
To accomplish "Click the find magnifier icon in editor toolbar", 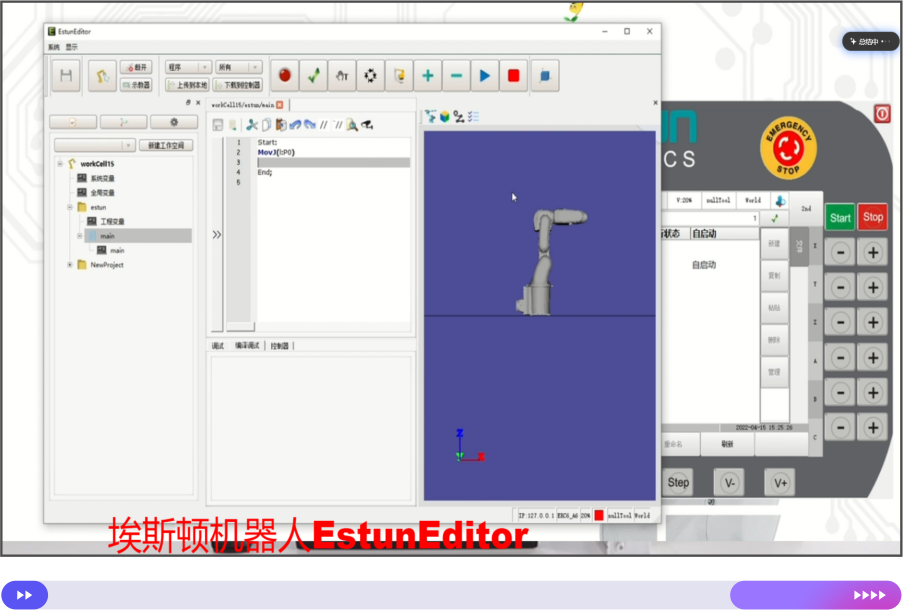I will [353, 125].
